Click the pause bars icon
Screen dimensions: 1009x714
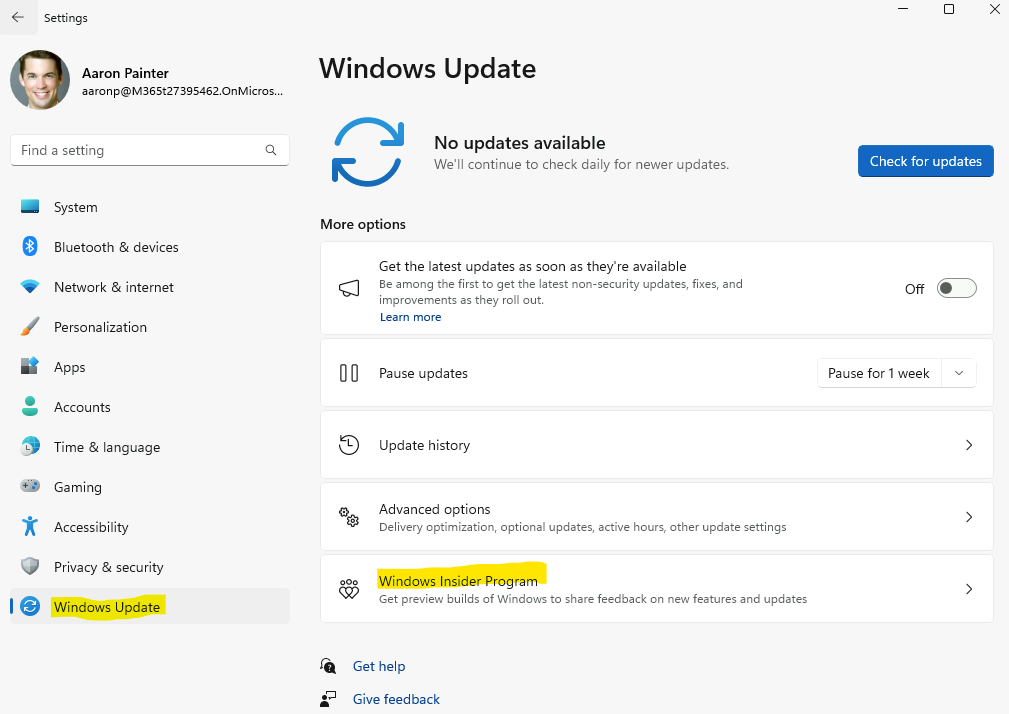[349, 373]
